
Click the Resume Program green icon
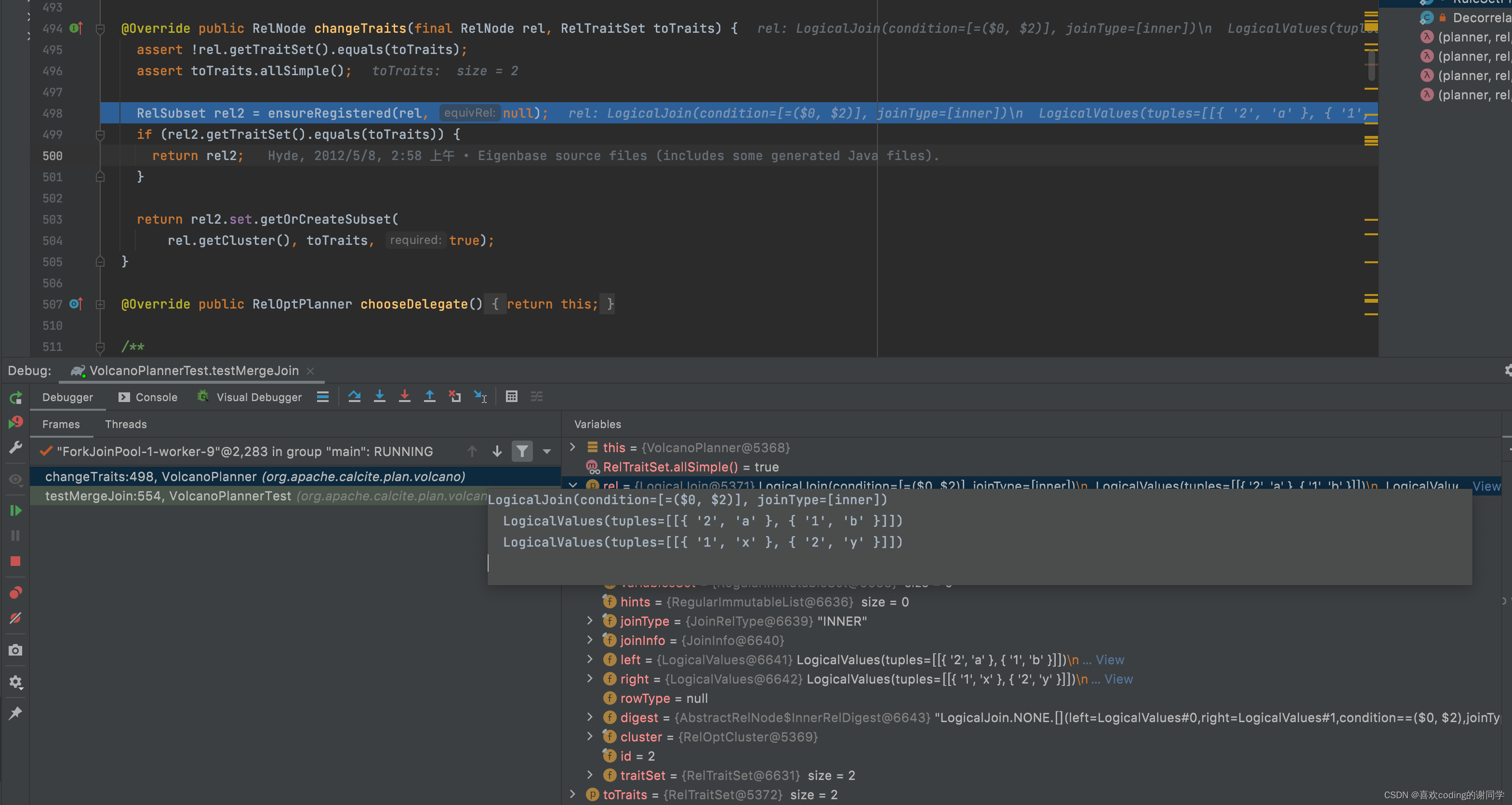pos(16,510)
